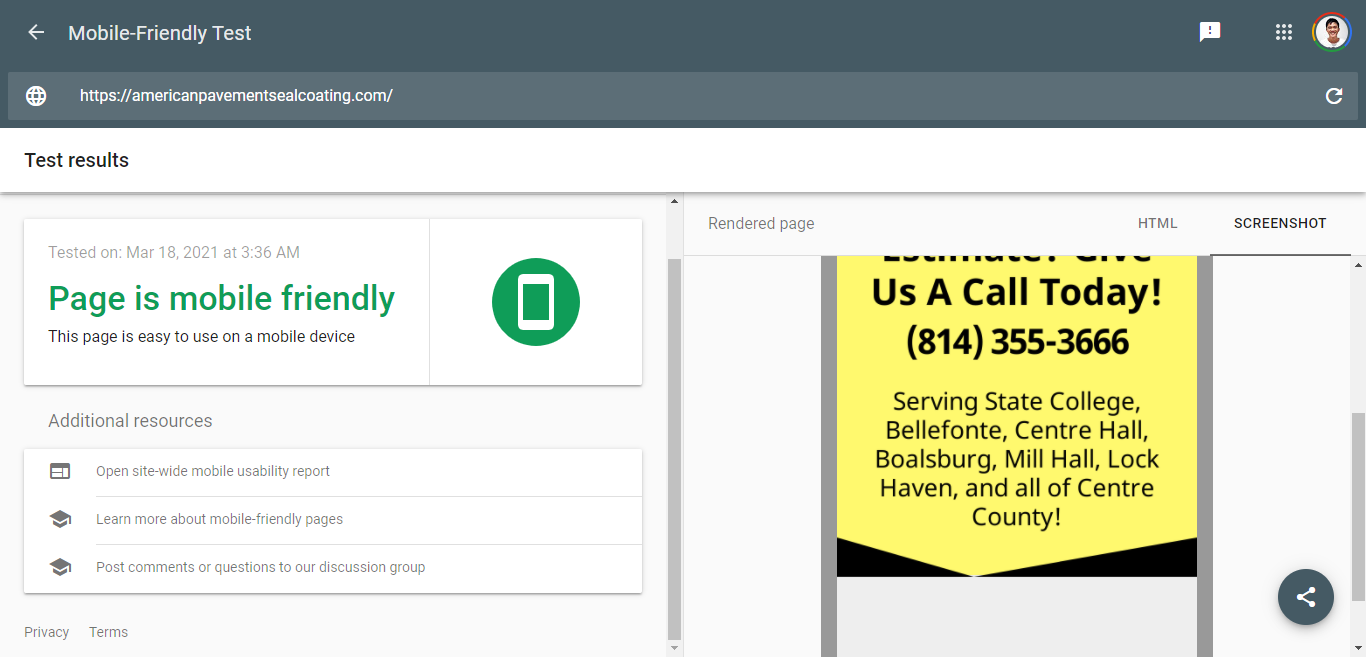This screenshot has width=1366, height=657.
Task: Go back using the arrow icon
Action: (x=36, y=32)
